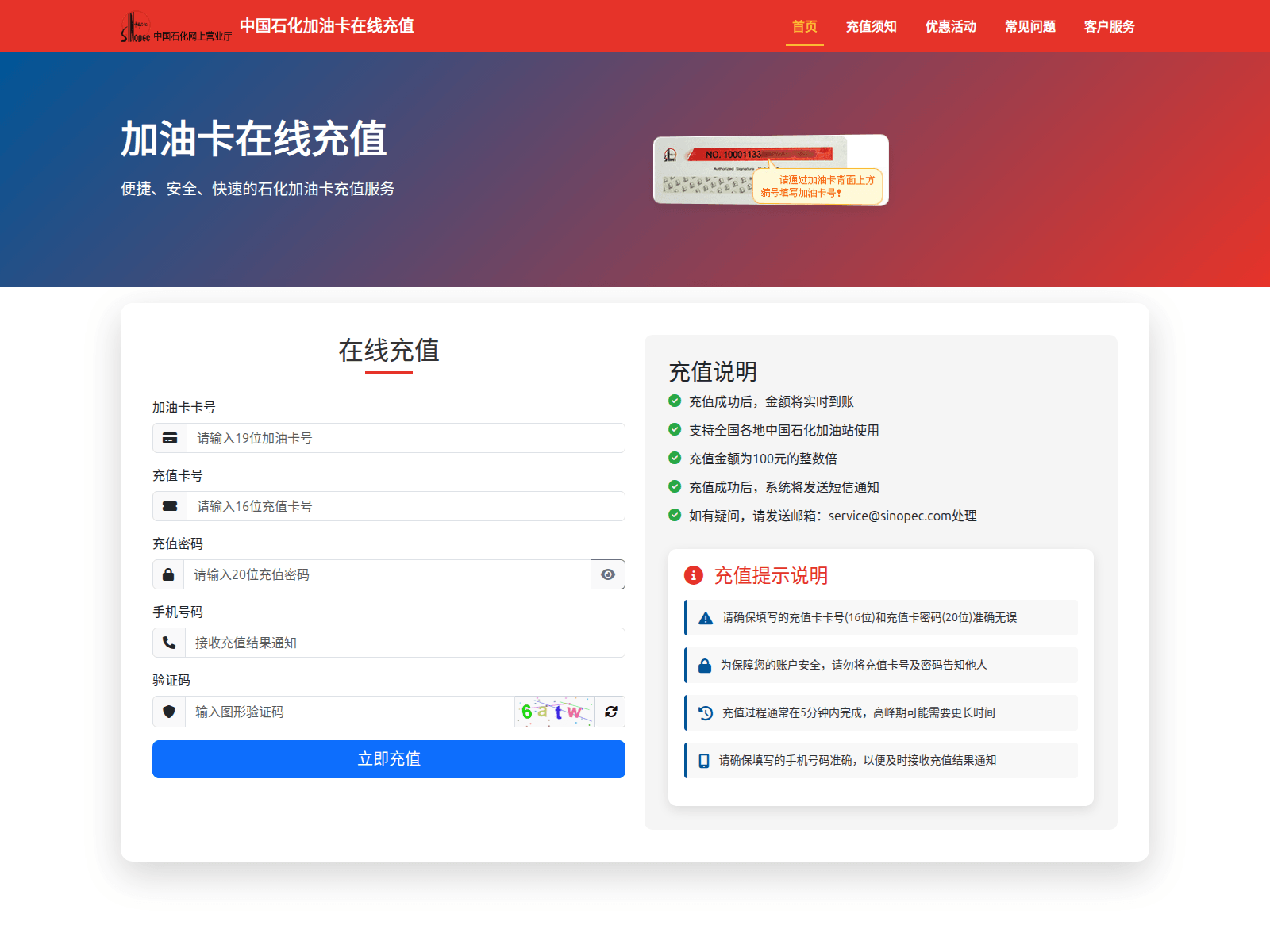Focus the 接收充值结果通知 phone input
Screen dimensions: 1270x952
[x=405, y=643]
